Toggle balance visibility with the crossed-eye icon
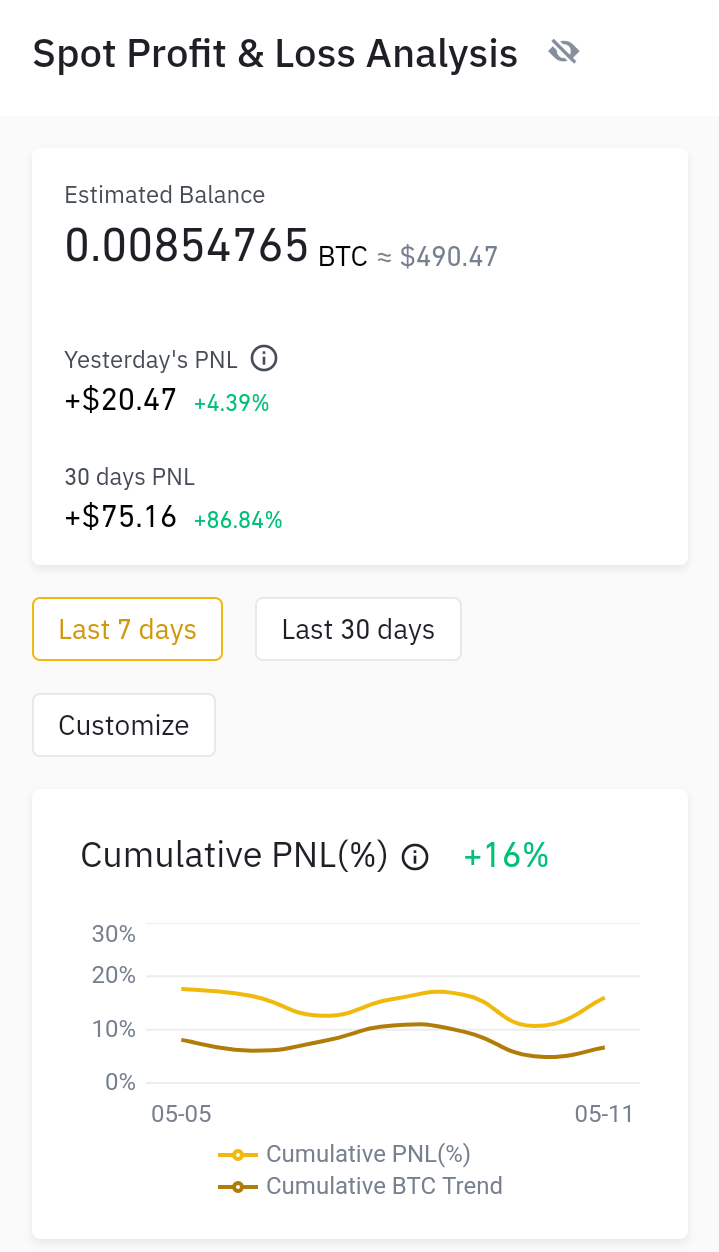The width and height of the screenshot is (719, 1252). tap(564, 52)
